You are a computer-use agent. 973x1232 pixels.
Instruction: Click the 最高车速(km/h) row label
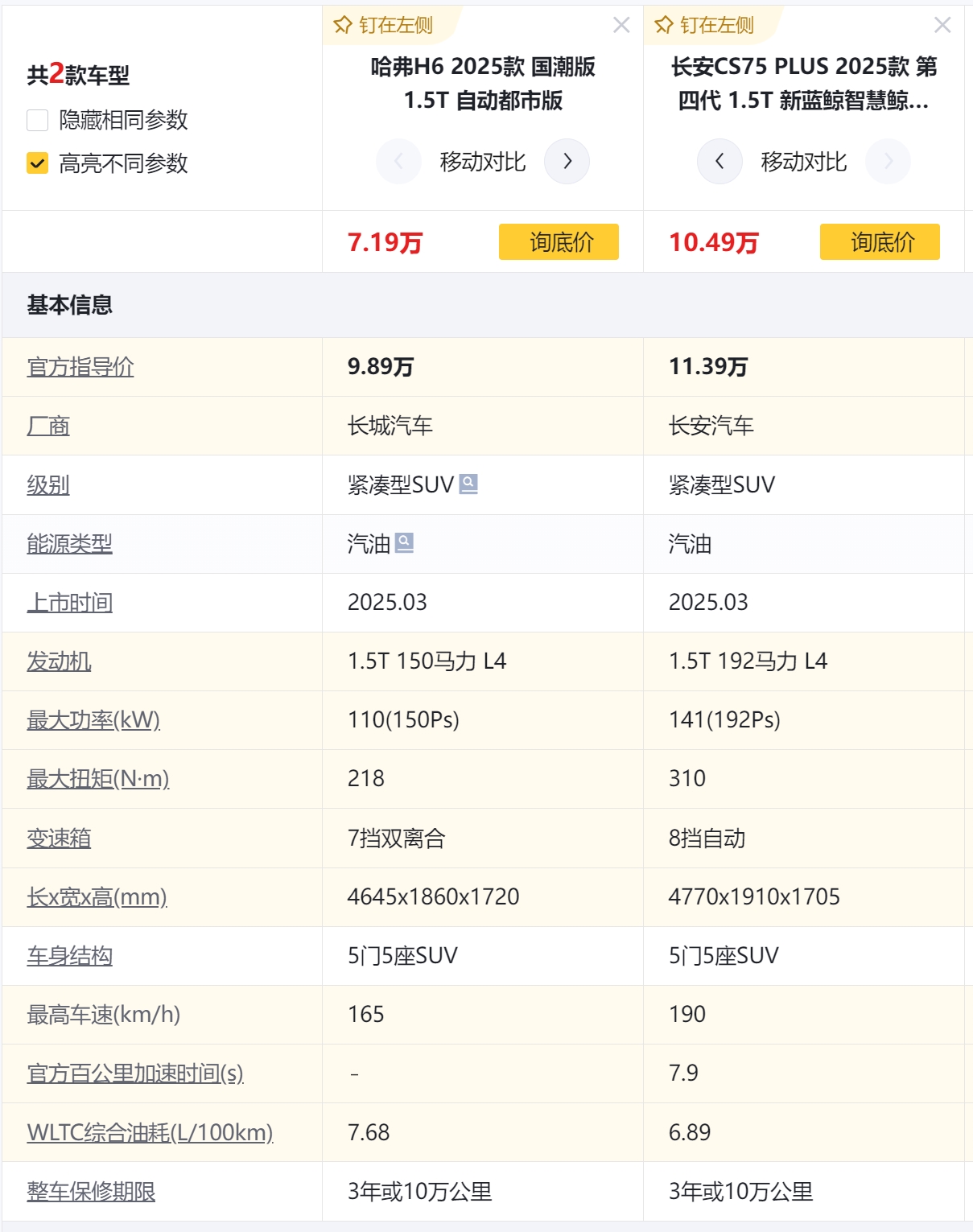pyautogui.click(x=103, y=1014)
